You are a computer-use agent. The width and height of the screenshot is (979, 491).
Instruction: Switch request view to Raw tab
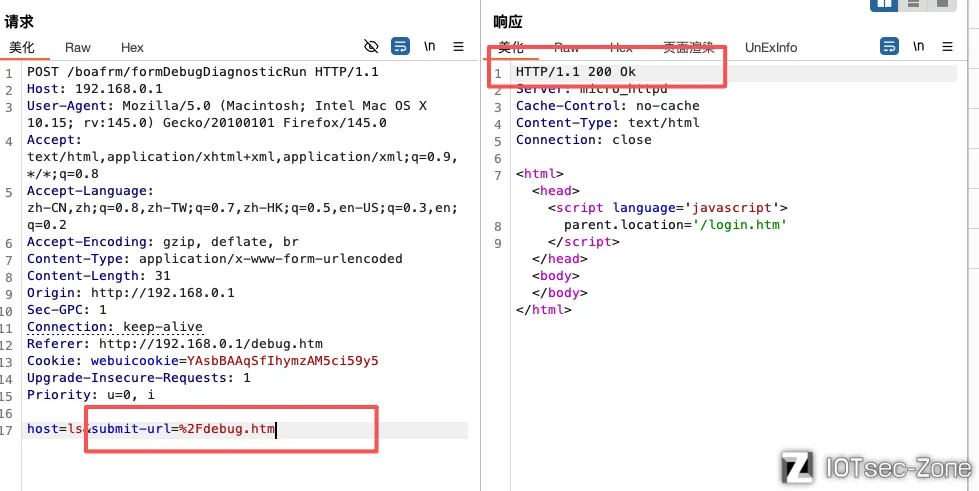78,47
